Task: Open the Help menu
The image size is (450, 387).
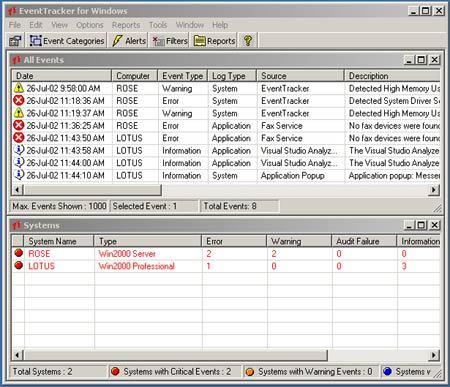Action: 220,25
